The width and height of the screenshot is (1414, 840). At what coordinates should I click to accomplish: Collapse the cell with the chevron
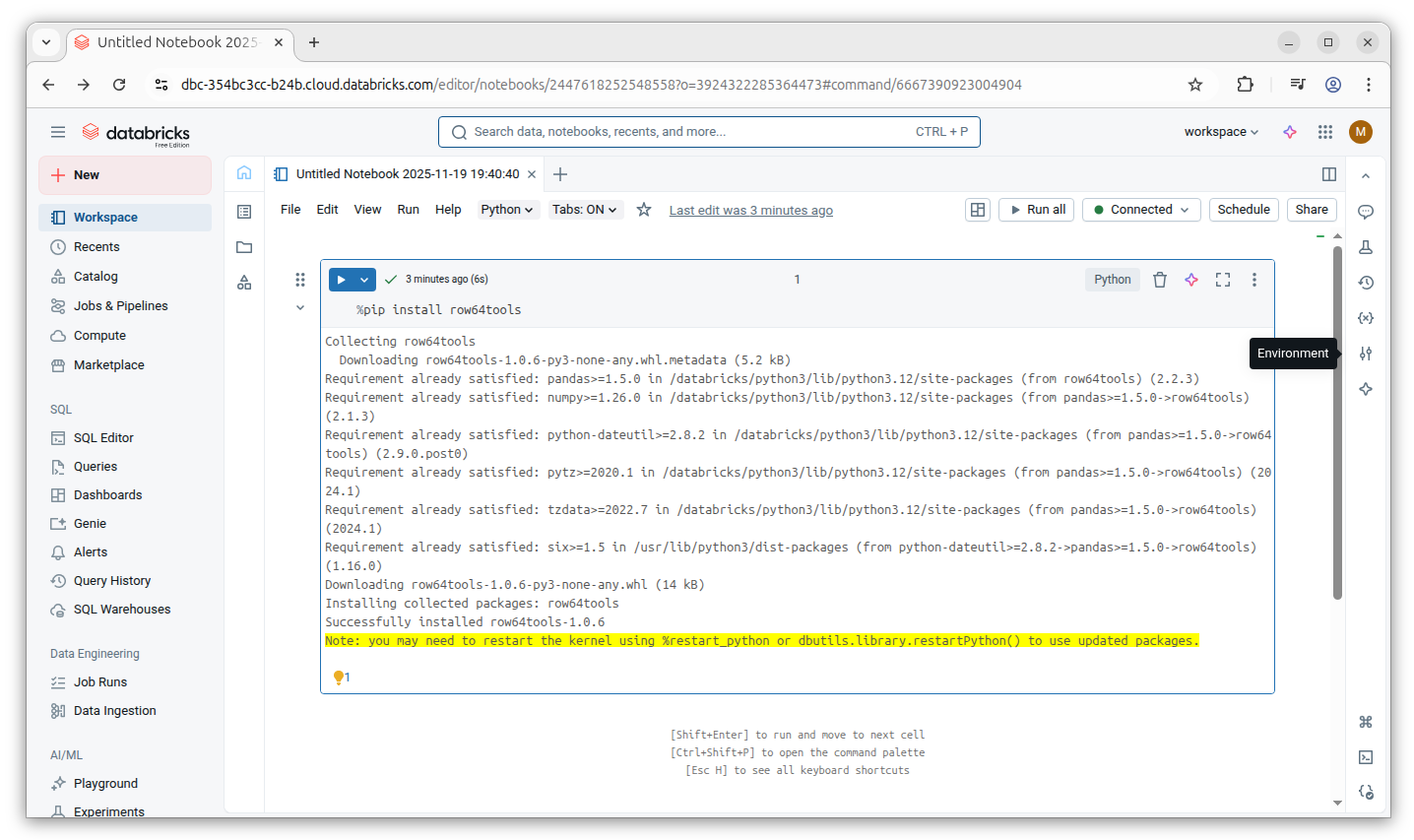300,307
